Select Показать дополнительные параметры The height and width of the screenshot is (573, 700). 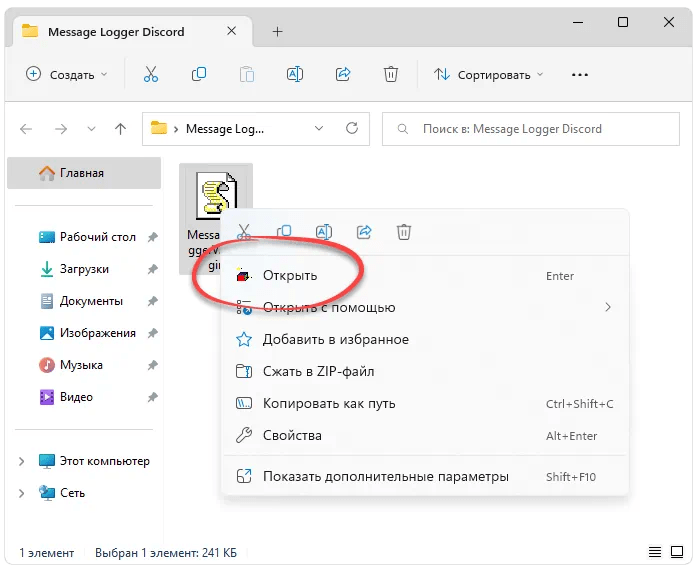point(425,477)
